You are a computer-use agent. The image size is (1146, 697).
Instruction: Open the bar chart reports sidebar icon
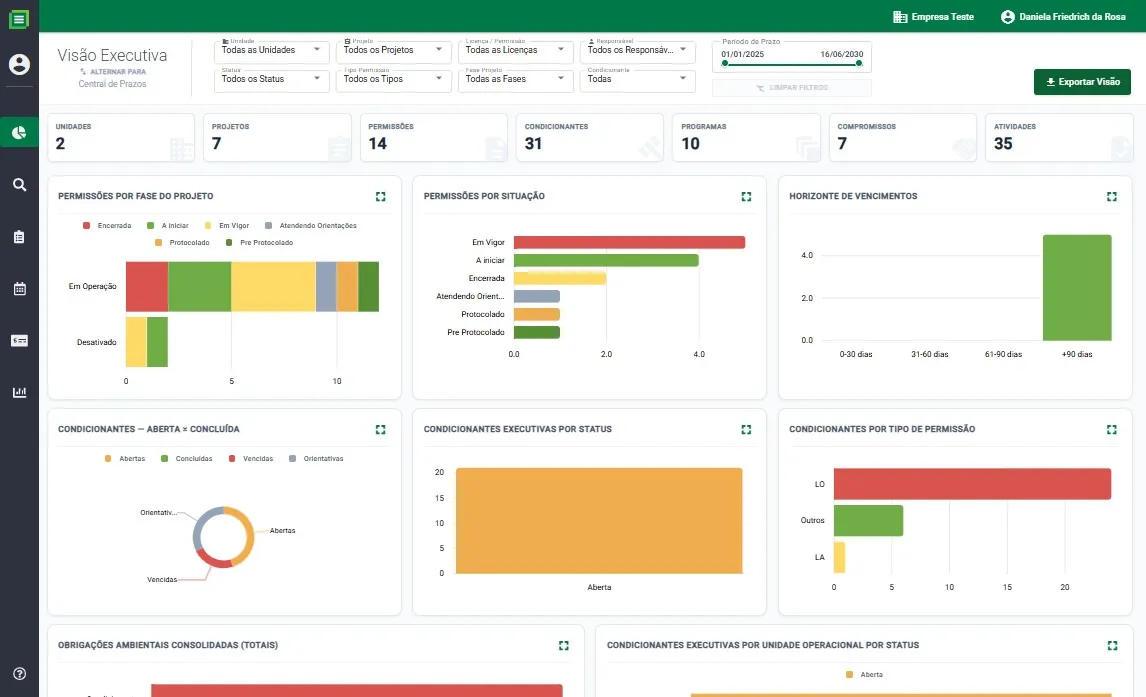point(20,392)
